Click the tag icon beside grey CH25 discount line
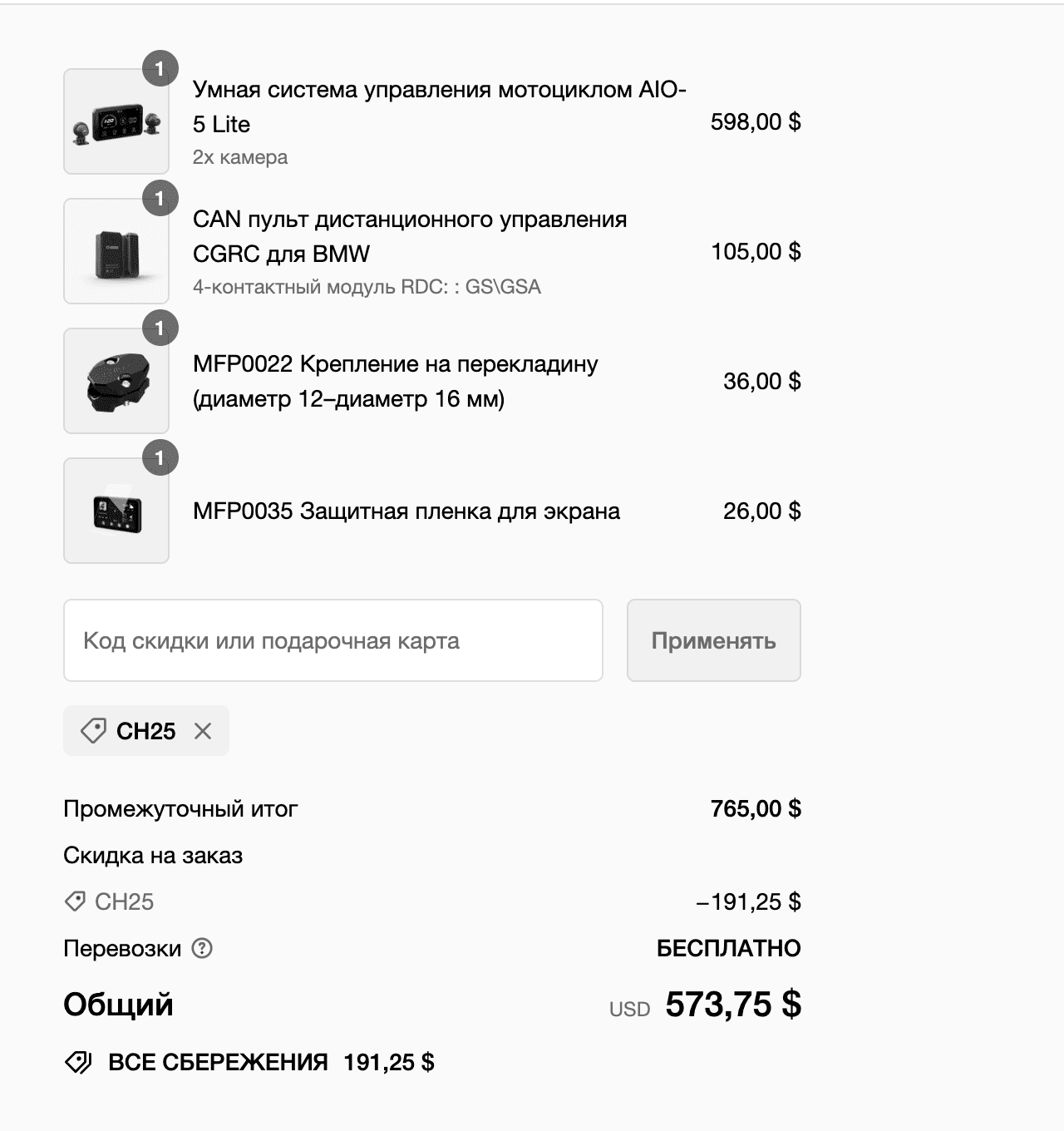1064x1131 pixels. coord(75,901)
